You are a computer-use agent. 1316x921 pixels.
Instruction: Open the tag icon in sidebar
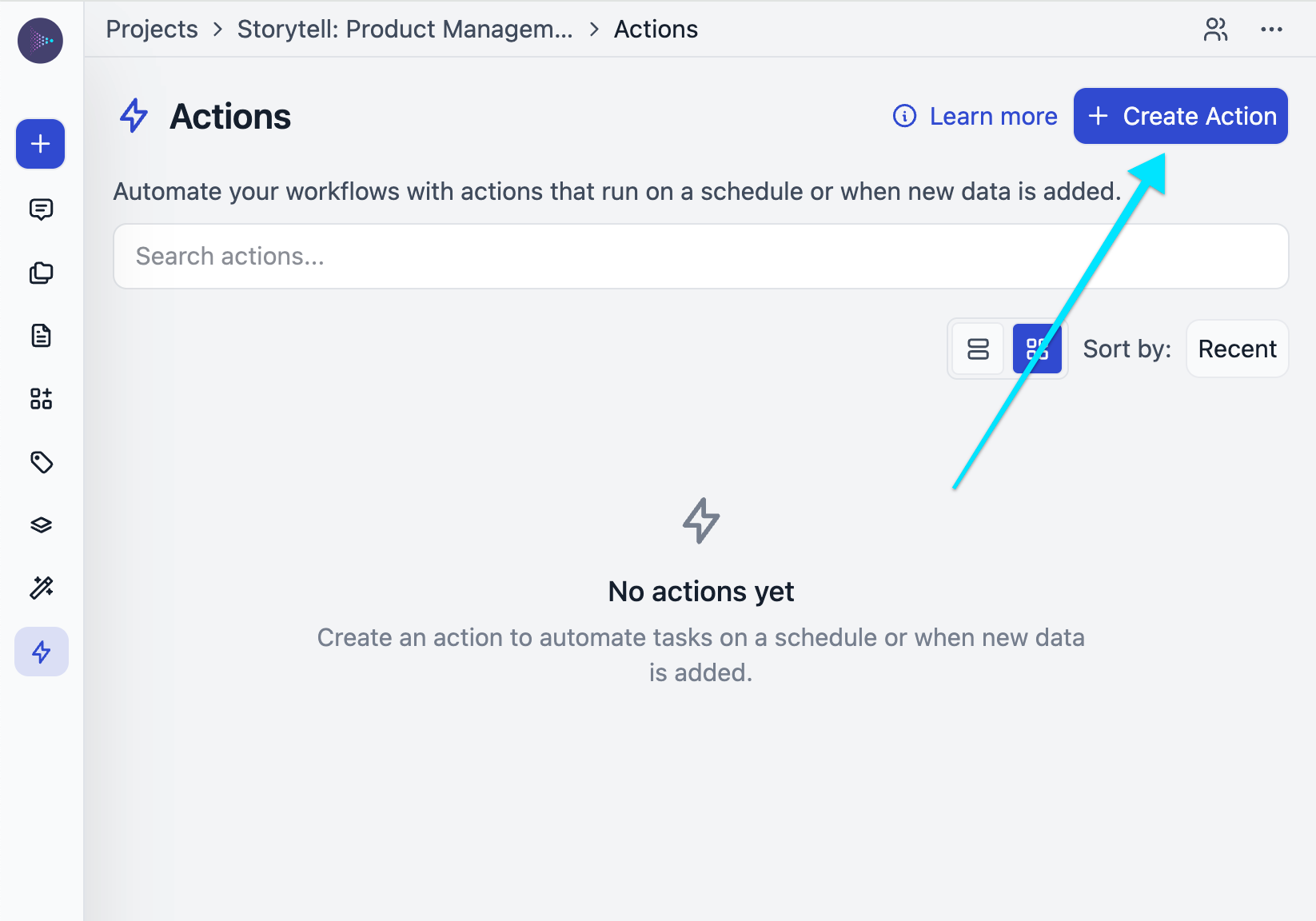click(x=41, y=462)
